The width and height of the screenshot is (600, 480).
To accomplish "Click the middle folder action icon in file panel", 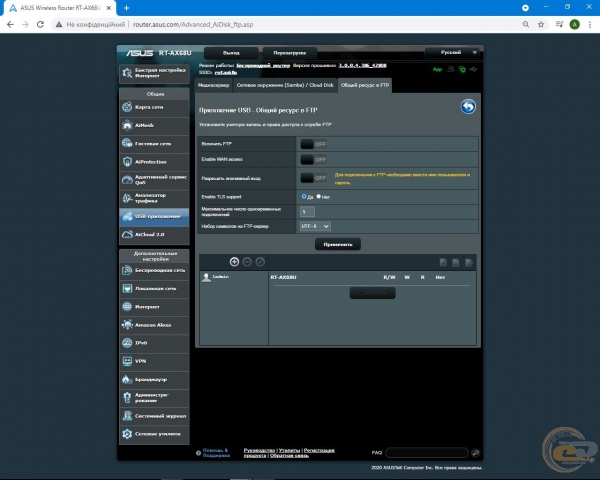I will coord(456,263).
